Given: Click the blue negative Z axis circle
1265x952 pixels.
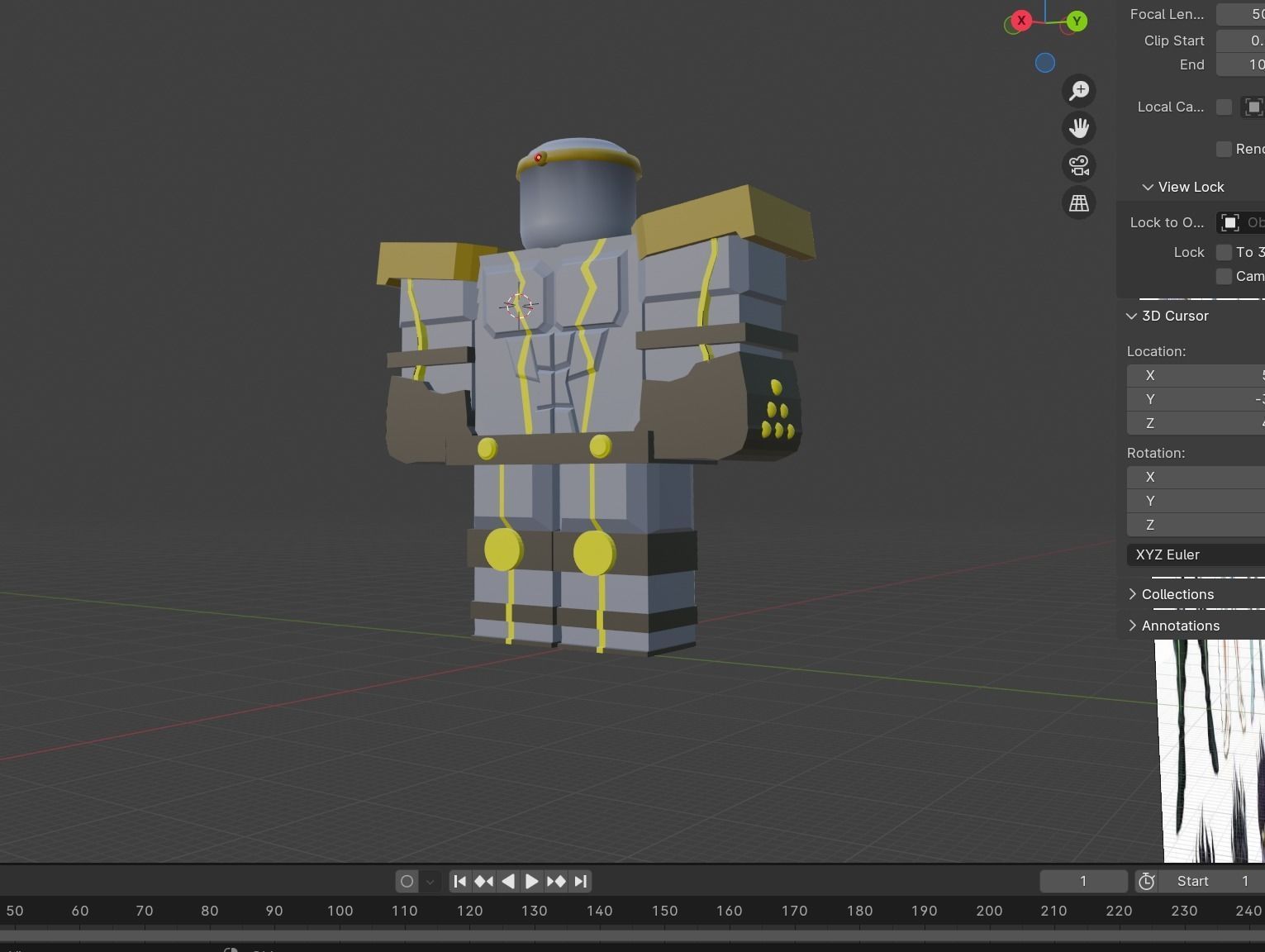Looking at the screenshot, I should [1045, 63].
